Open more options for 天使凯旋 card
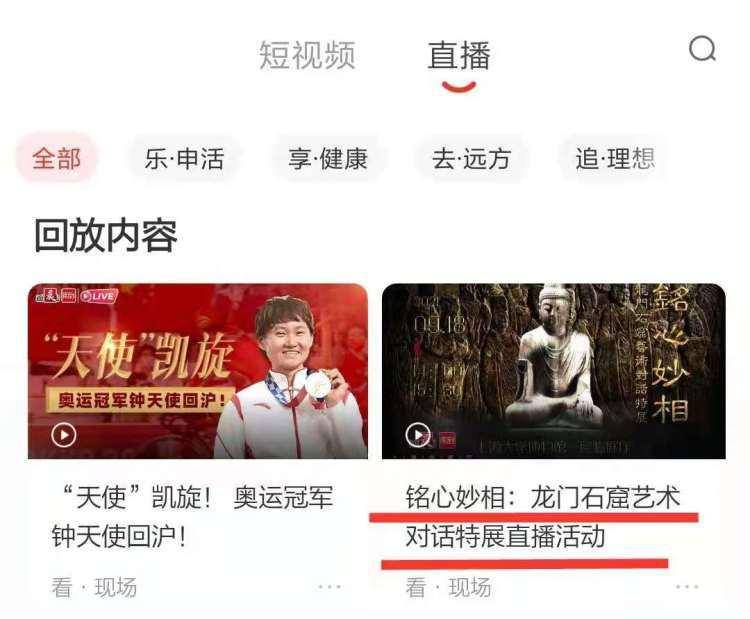The width and height of the screenshot is (750, 619). [330, 586]
